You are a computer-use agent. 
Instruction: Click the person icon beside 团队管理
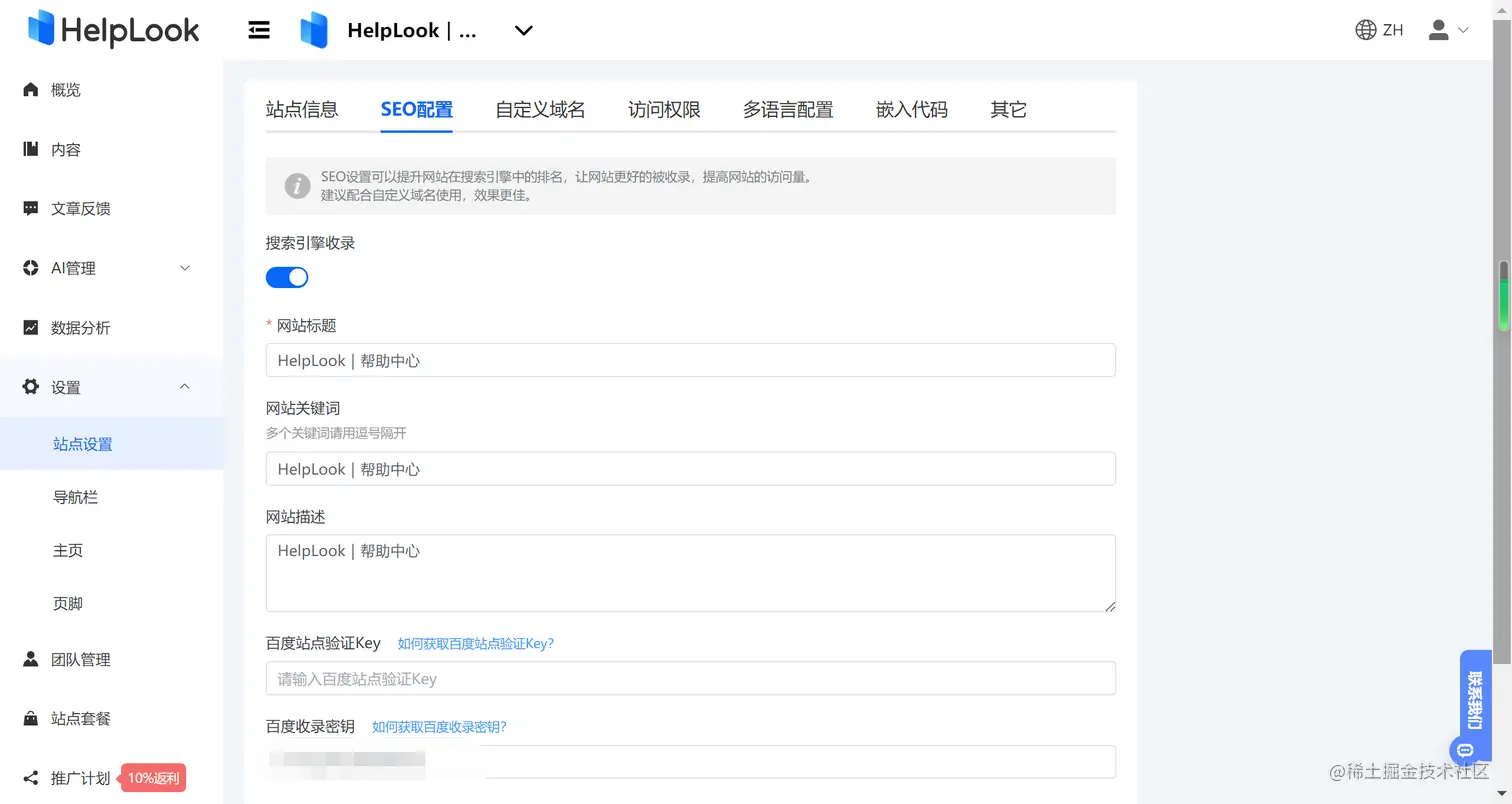31,659
